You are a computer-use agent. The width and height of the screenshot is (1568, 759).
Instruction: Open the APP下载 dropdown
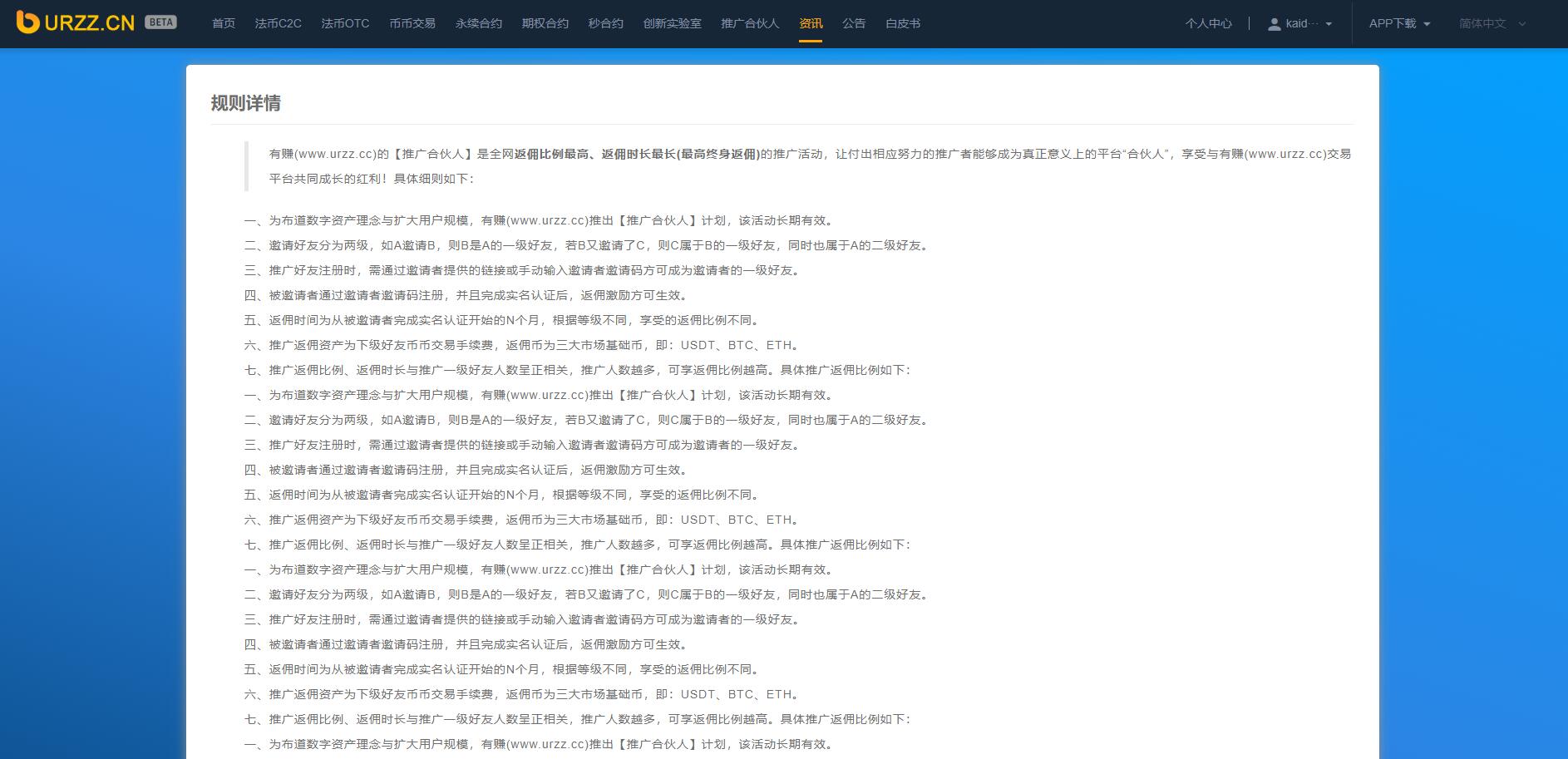tap(1399, 23)
